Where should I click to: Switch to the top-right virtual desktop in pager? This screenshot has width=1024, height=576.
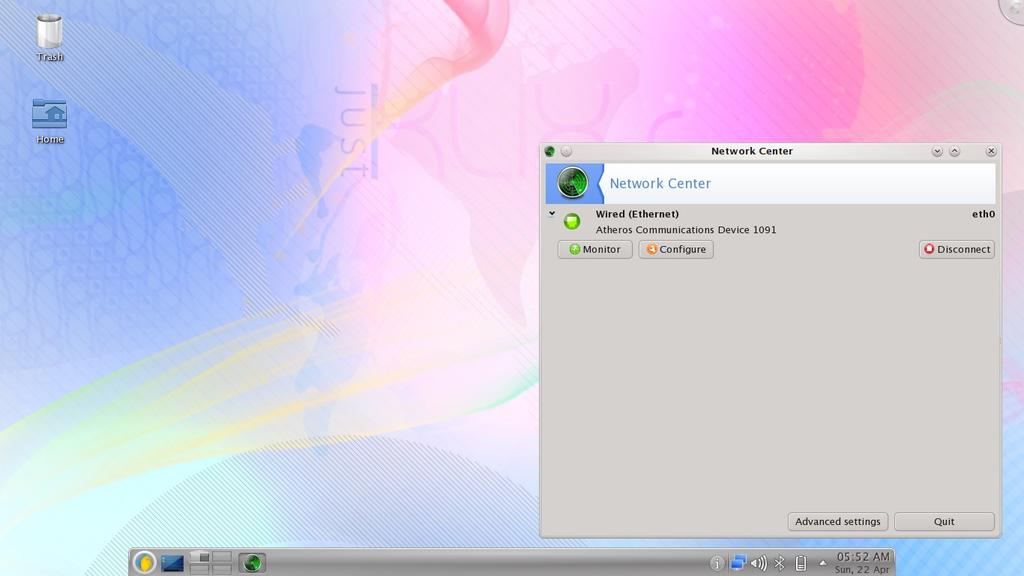click(221, 557)
